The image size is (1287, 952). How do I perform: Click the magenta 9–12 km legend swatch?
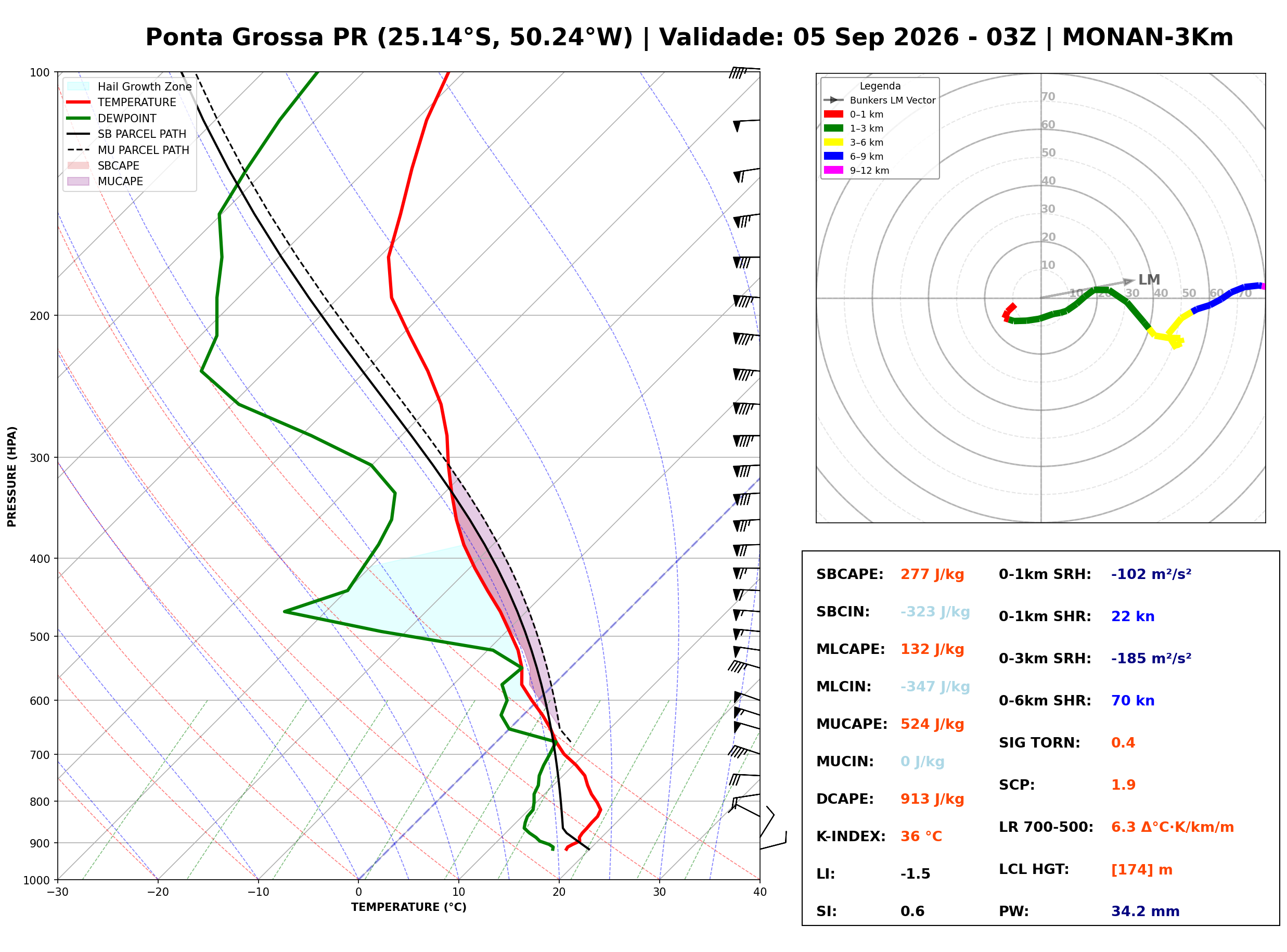833,170
